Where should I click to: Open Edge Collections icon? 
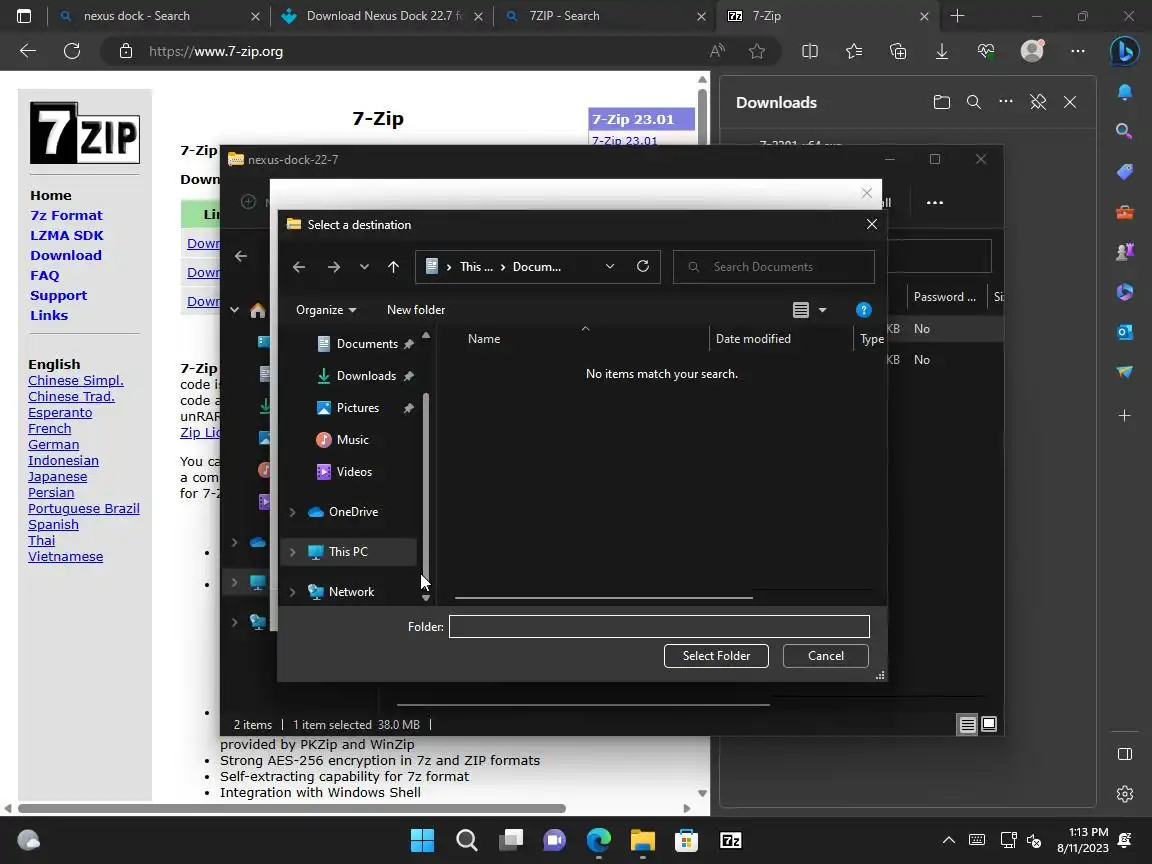pyautogui.click(x=898, y=51)
